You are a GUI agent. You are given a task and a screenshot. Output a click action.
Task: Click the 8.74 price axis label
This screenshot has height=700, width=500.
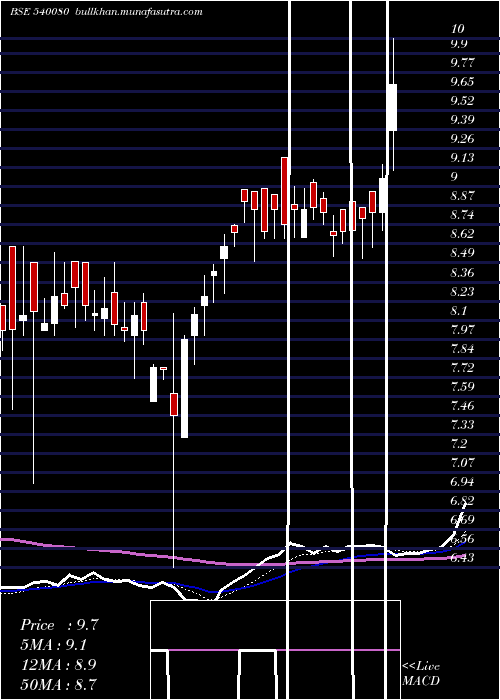(x=462, y=215)
